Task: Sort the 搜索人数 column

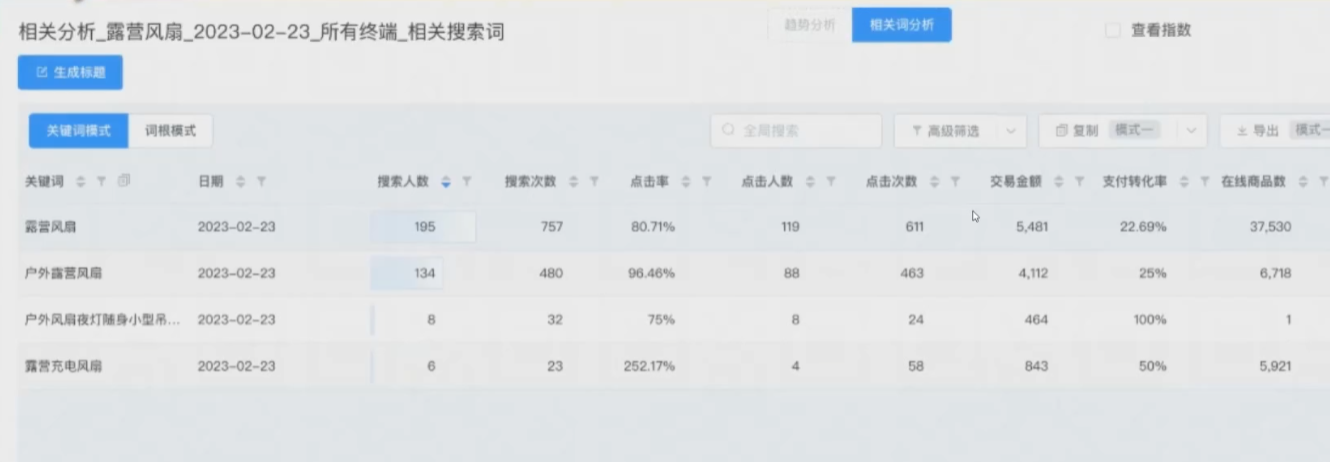Action: click(447, 181)
